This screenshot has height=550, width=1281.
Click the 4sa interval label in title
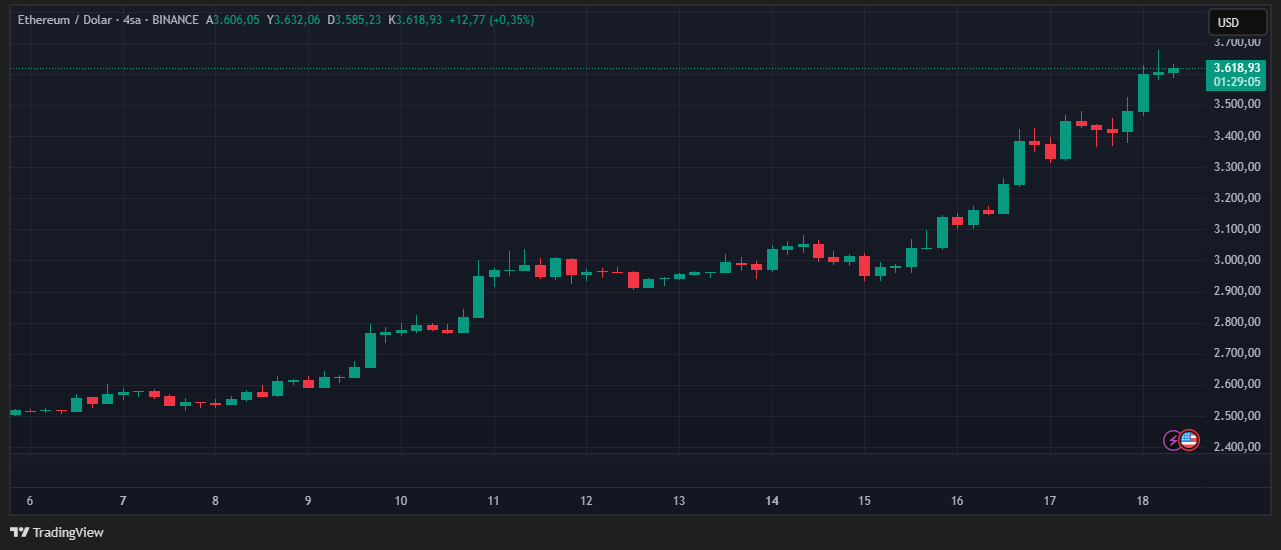[x=132, y=20]
